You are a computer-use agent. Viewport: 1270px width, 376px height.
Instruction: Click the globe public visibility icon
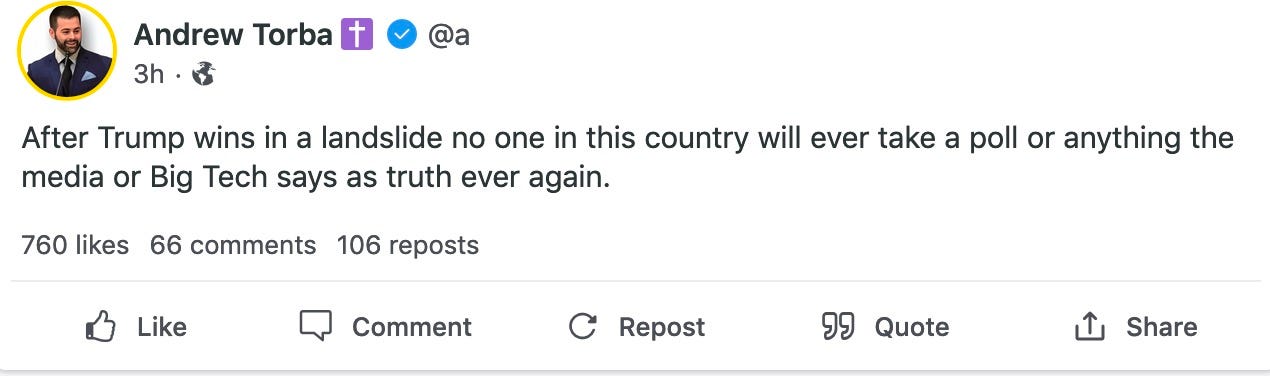coord(204,74)
